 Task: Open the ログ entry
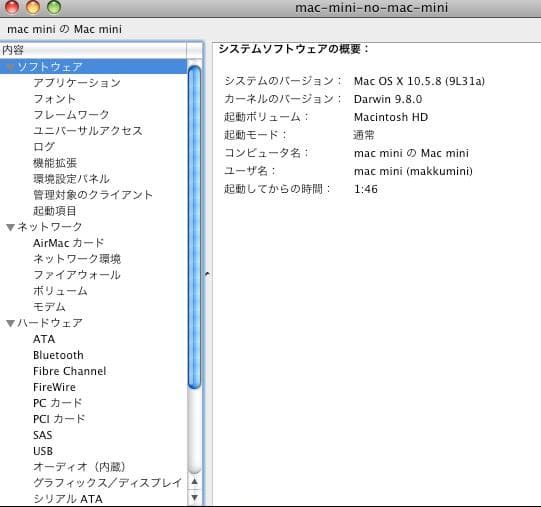44,147
